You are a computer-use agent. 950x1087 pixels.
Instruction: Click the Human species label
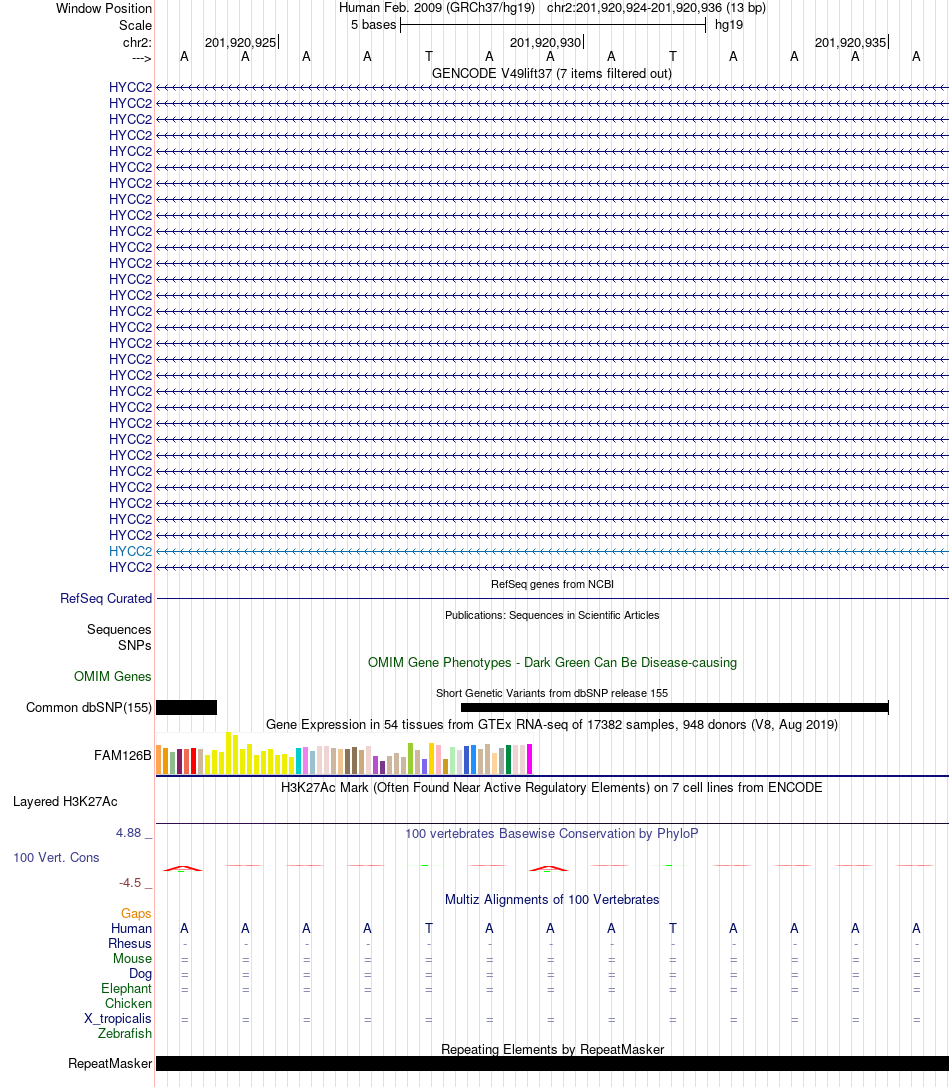pyautogui.click(x=131, y=929)
